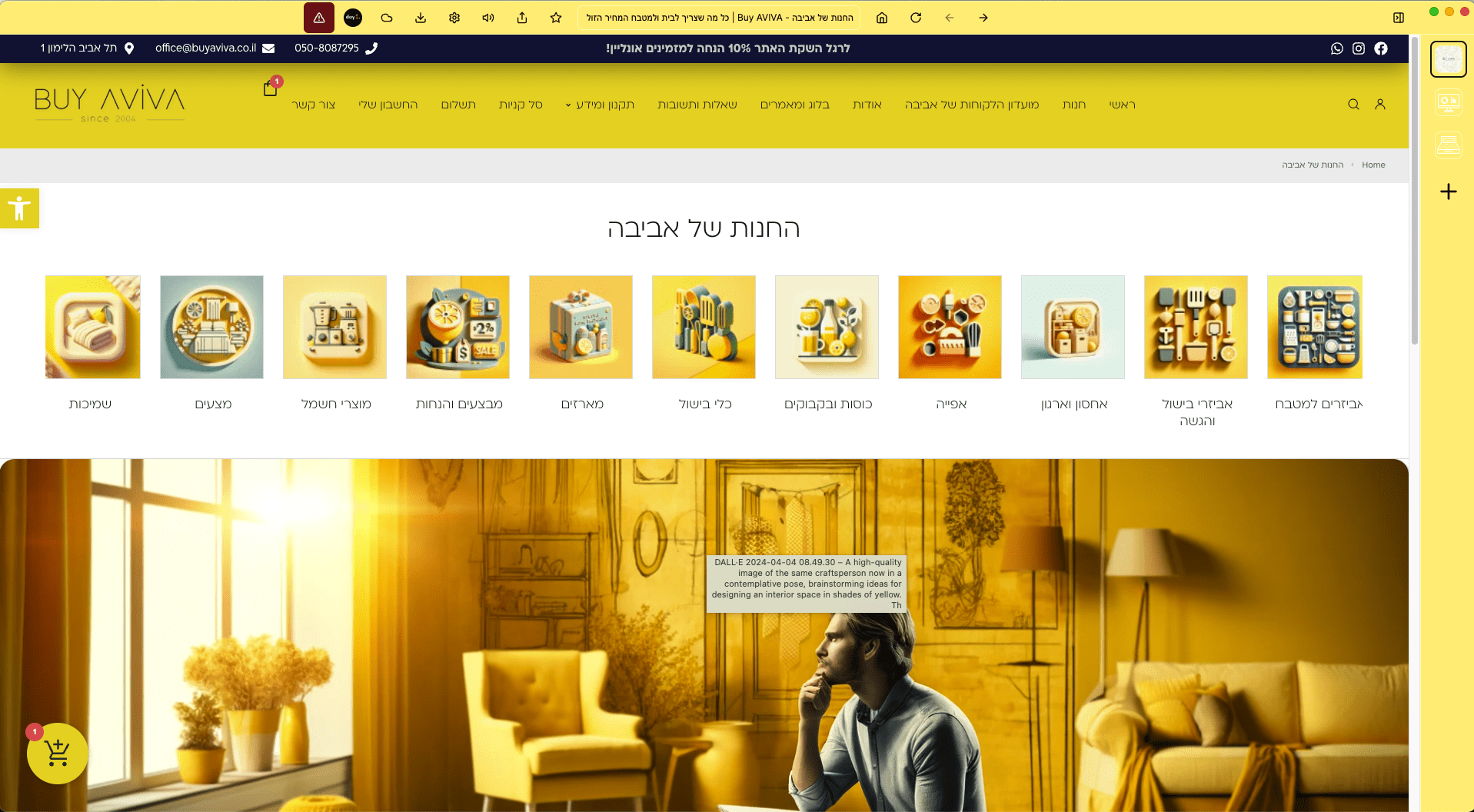Viewport: 1474px width, 812px height.
Task: Toggle the browser sidebar panel icon
Action: [x=1399, y=18]
